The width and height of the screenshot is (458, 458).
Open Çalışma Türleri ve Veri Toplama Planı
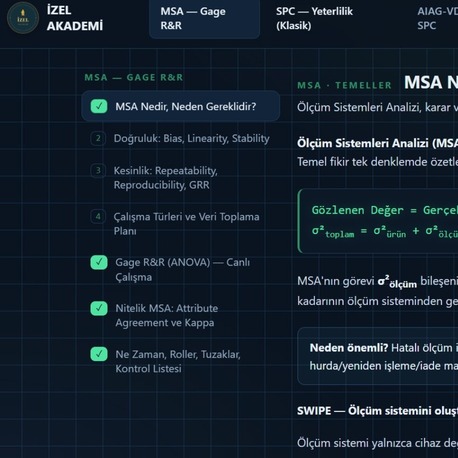point(186,224)
